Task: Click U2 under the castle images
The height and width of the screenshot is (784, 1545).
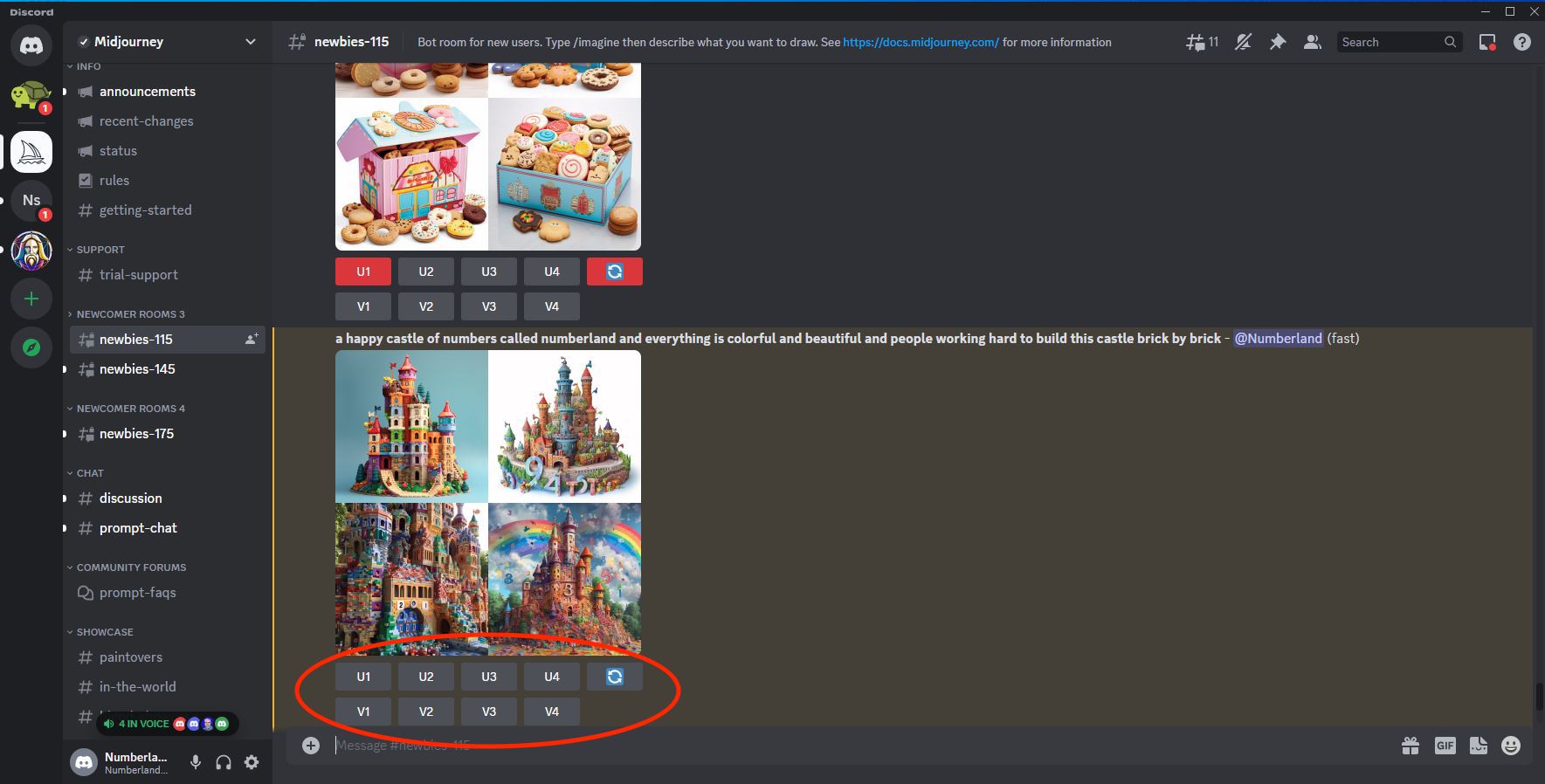Action: coord(426,677)
